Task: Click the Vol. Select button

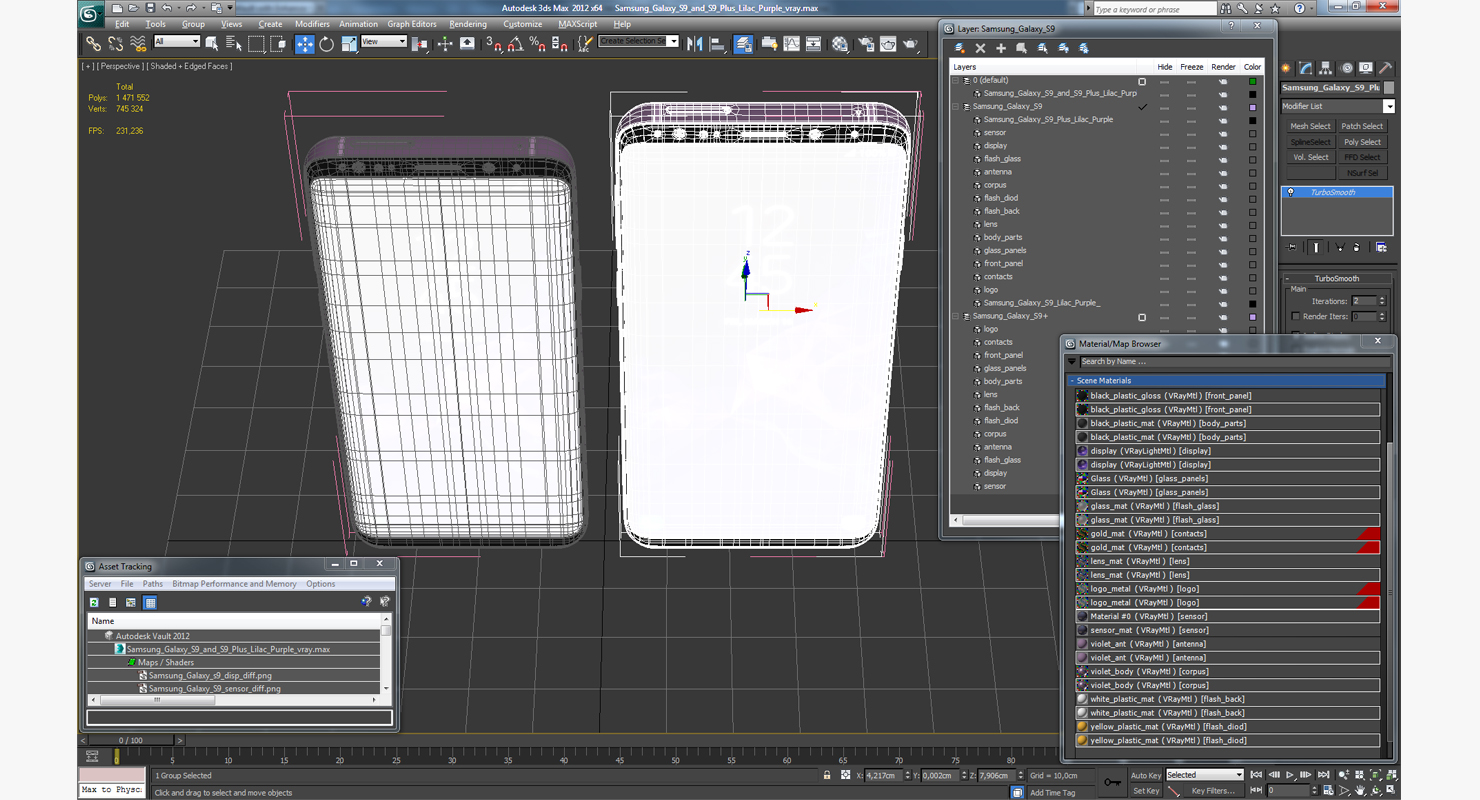Action: (x=1310, y=157)
